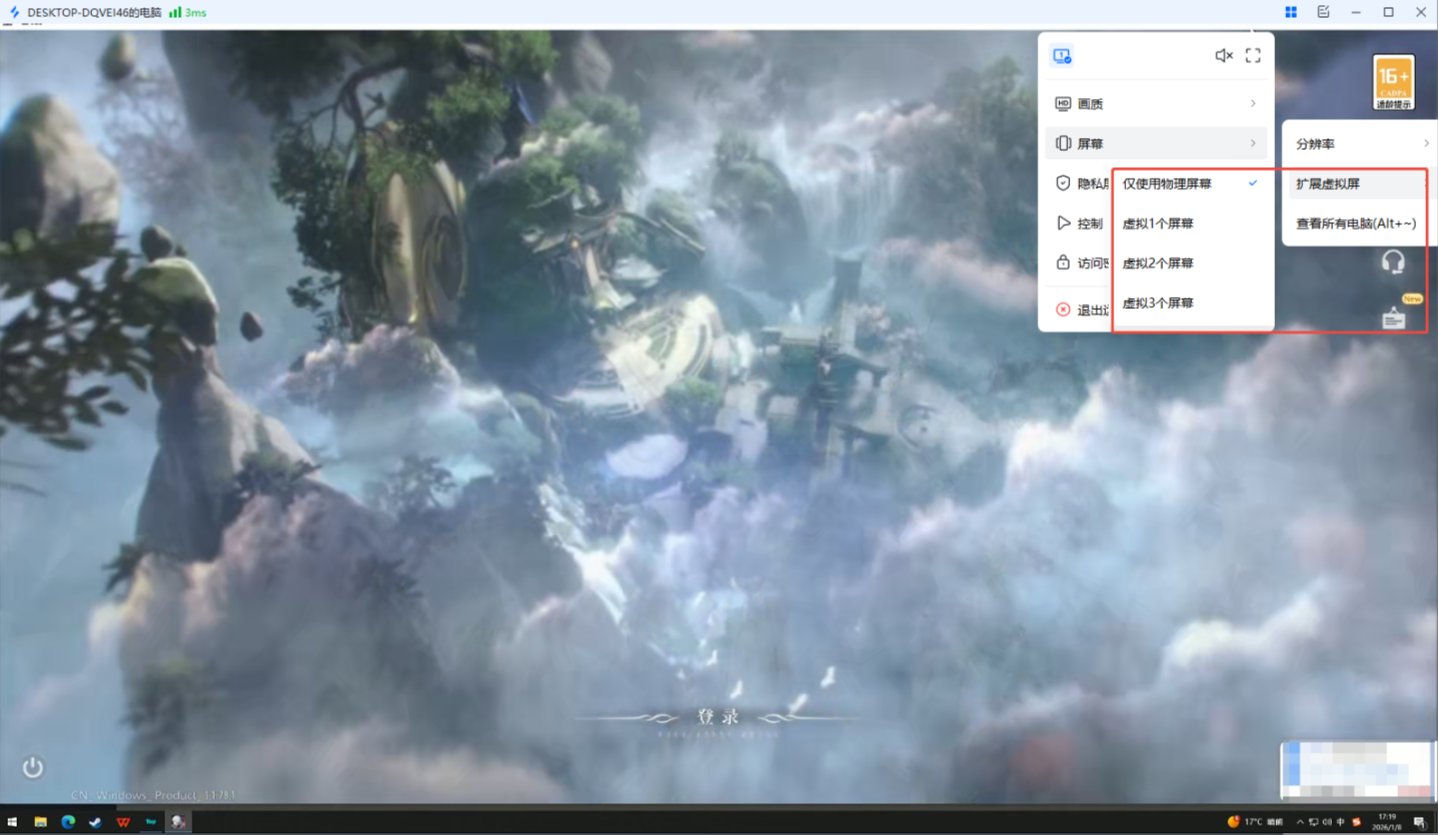Click the blue monitor icon in the panel
The width and height of the screenshot is (1438, 835).
point(1062,56)
